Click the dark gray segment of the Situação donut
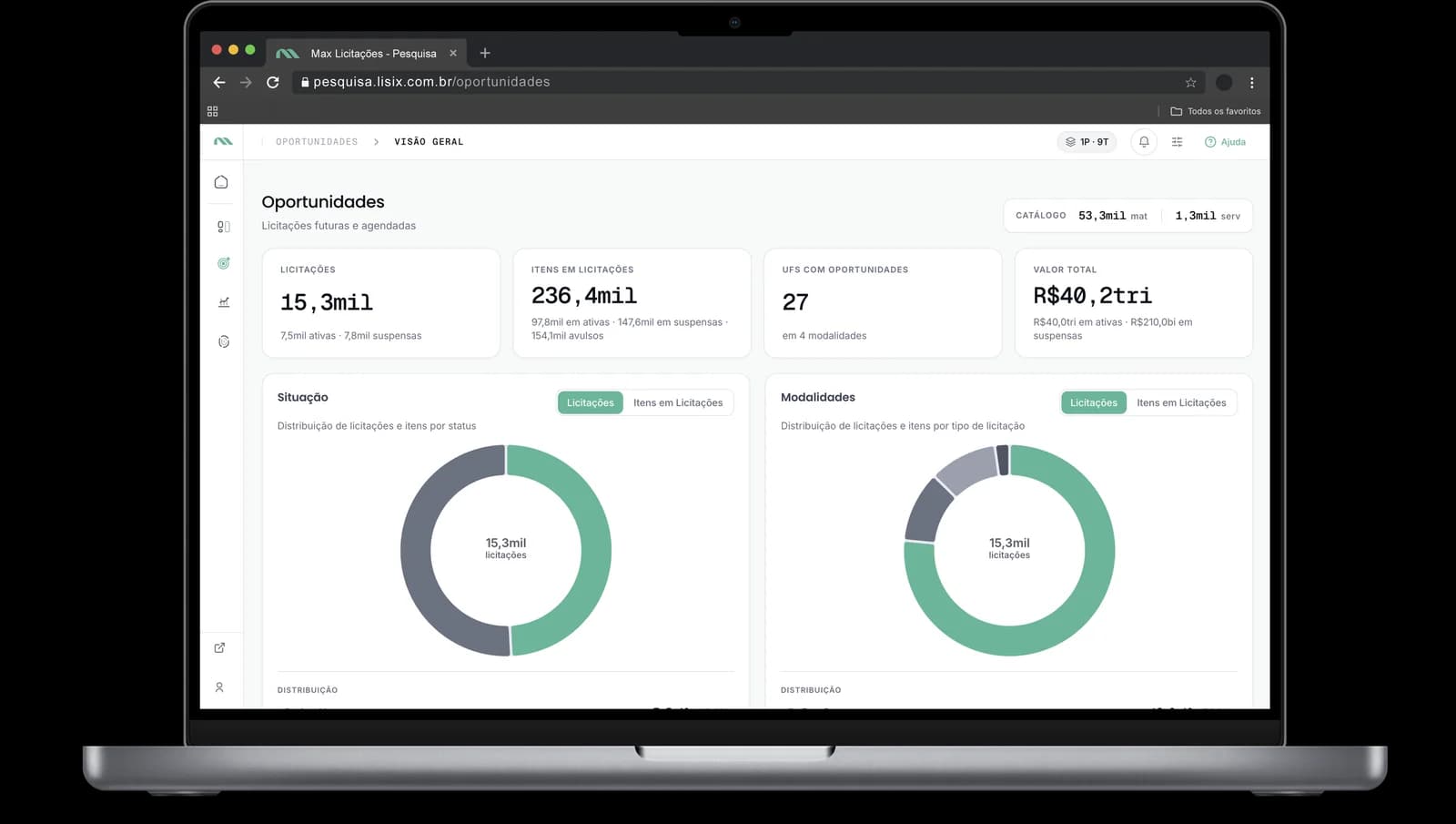This screenshot has height=824, width=1456. (416, 551)
